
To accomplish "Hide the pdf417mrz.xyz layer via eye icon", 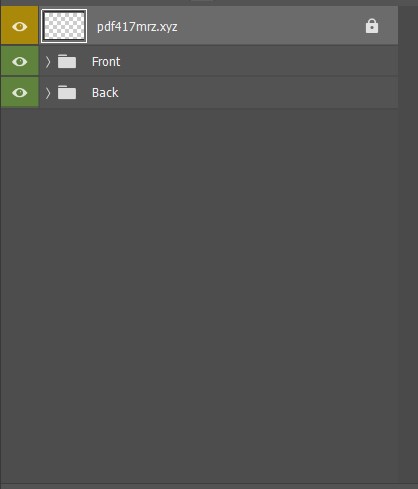I will click(x=19, y=26).
